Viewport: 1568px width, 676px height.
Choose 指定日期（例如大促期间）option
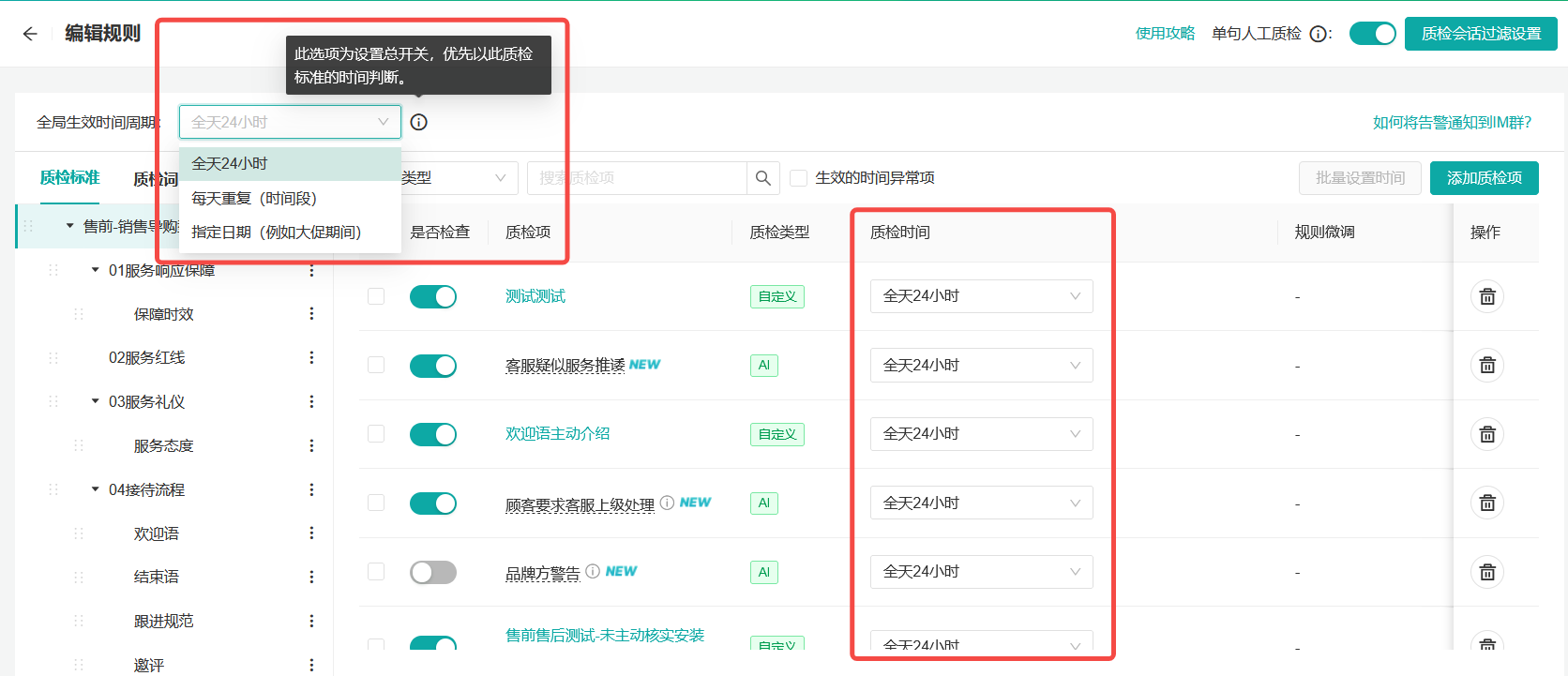[x=290, y=233]
